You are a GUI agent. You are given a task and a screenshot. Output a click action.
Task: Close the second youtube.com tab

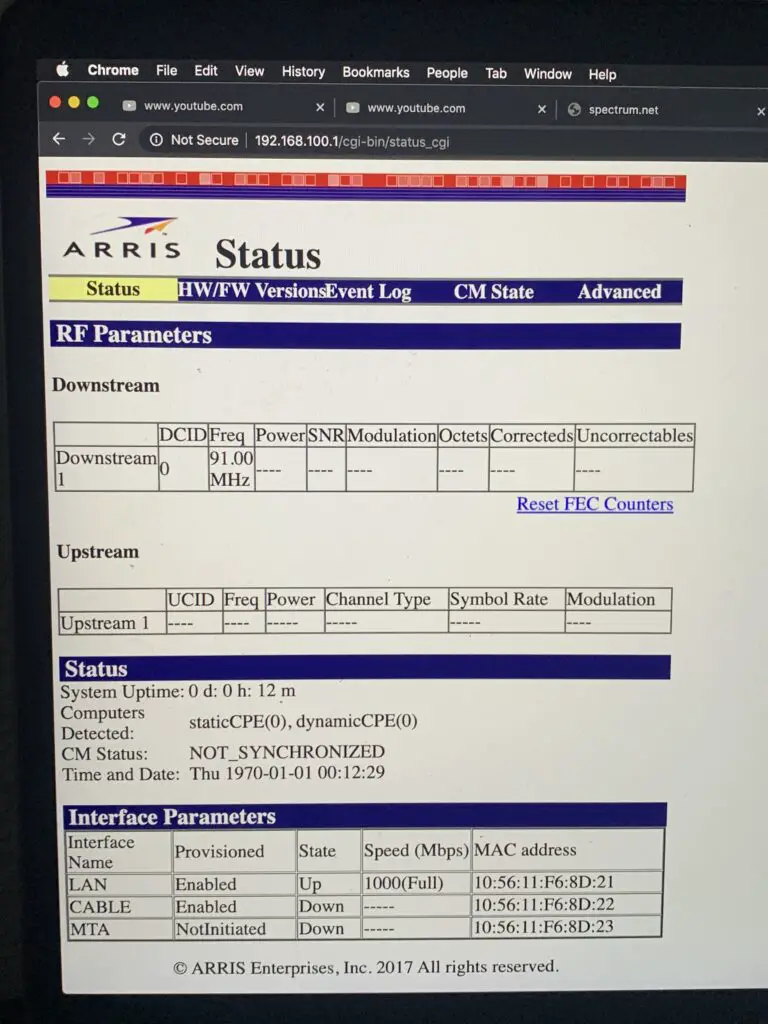pos(542,109)
